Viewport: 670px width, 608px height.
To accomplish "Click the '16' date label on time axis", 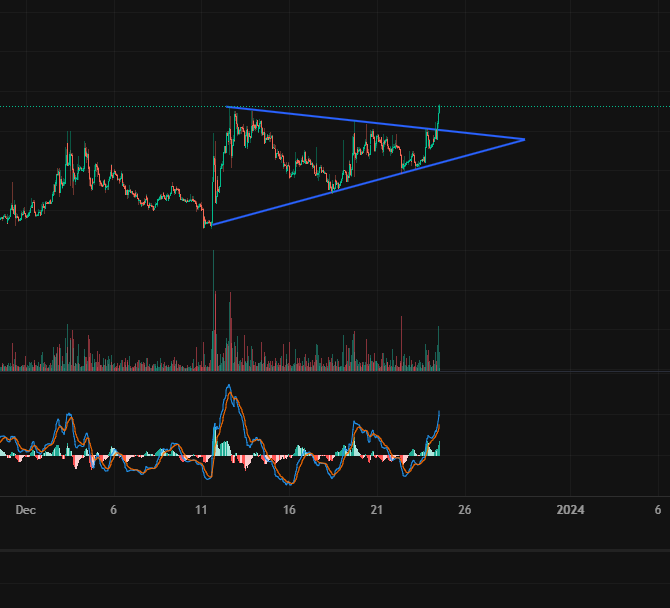I will pos(289,510).
